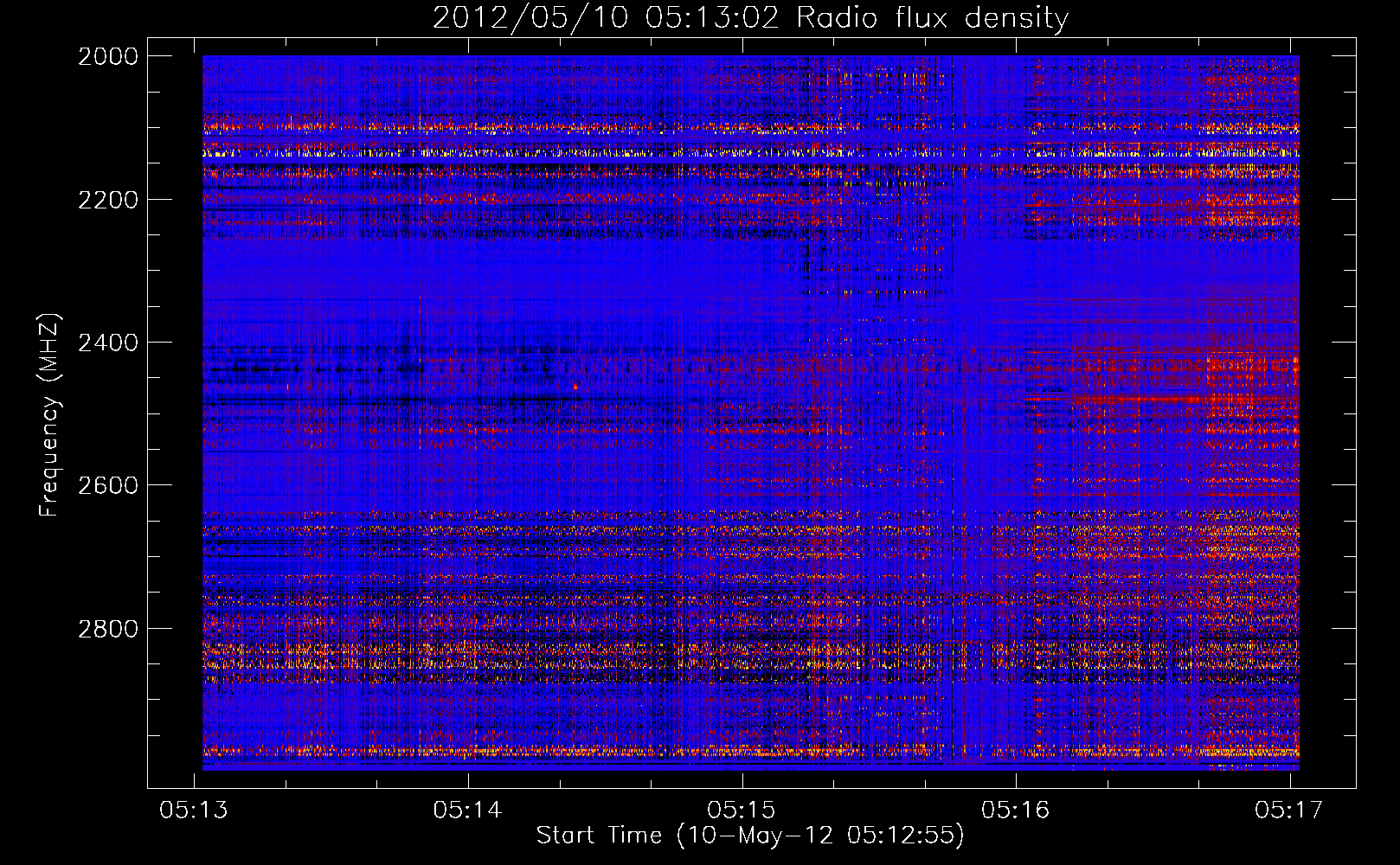Click the 2000 frequency axis label
This screenshot has height=865, width=1400.
point(108,56)
